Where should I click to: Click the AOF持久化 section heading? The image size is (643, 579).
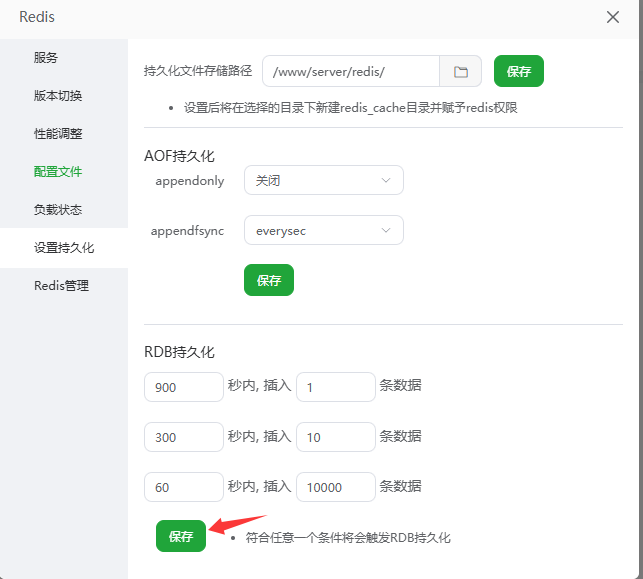(179, 156)
